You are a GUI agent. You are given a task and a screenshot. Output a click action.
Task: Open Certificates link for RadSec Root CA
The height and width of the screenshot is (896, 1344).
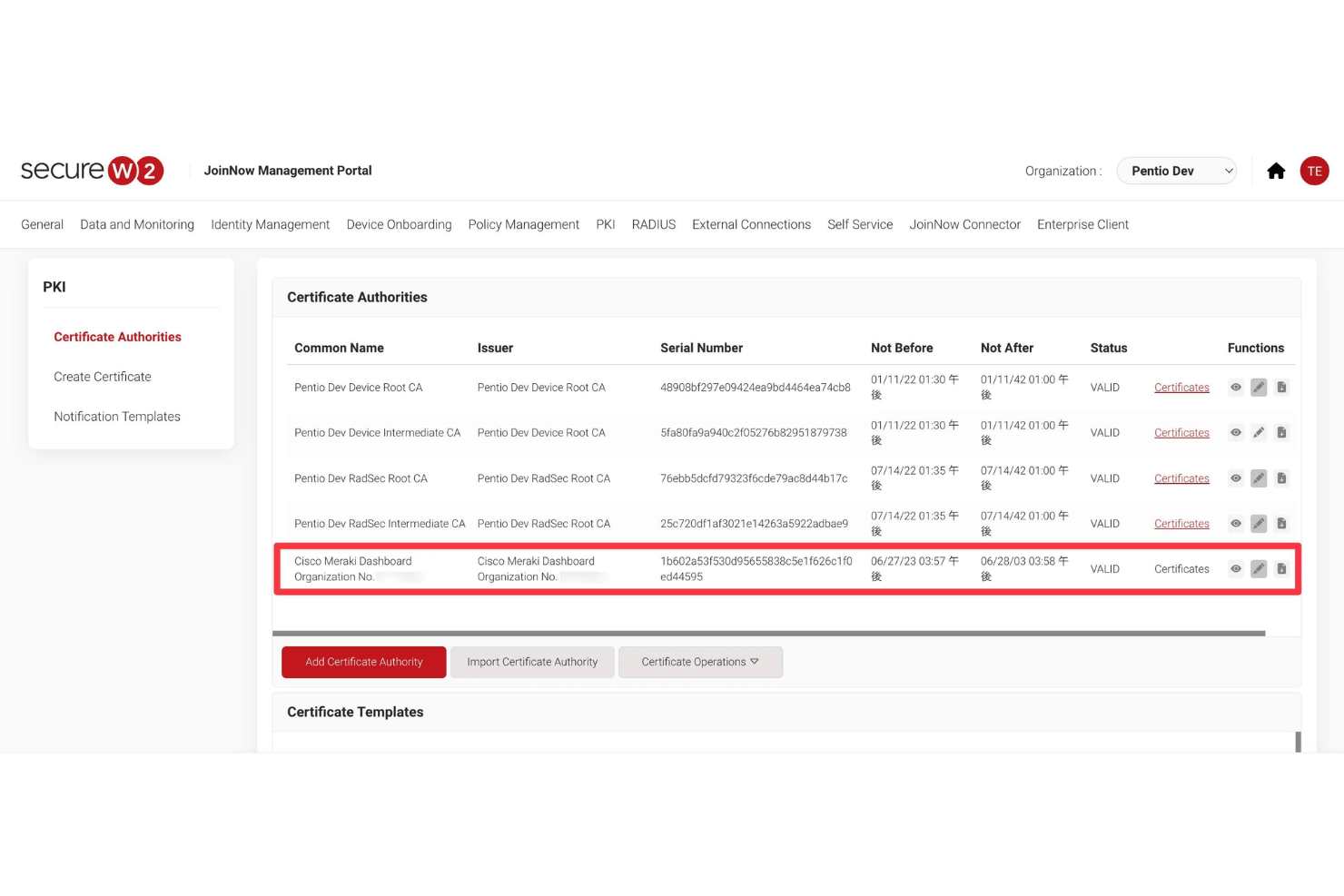(1181, 478)
